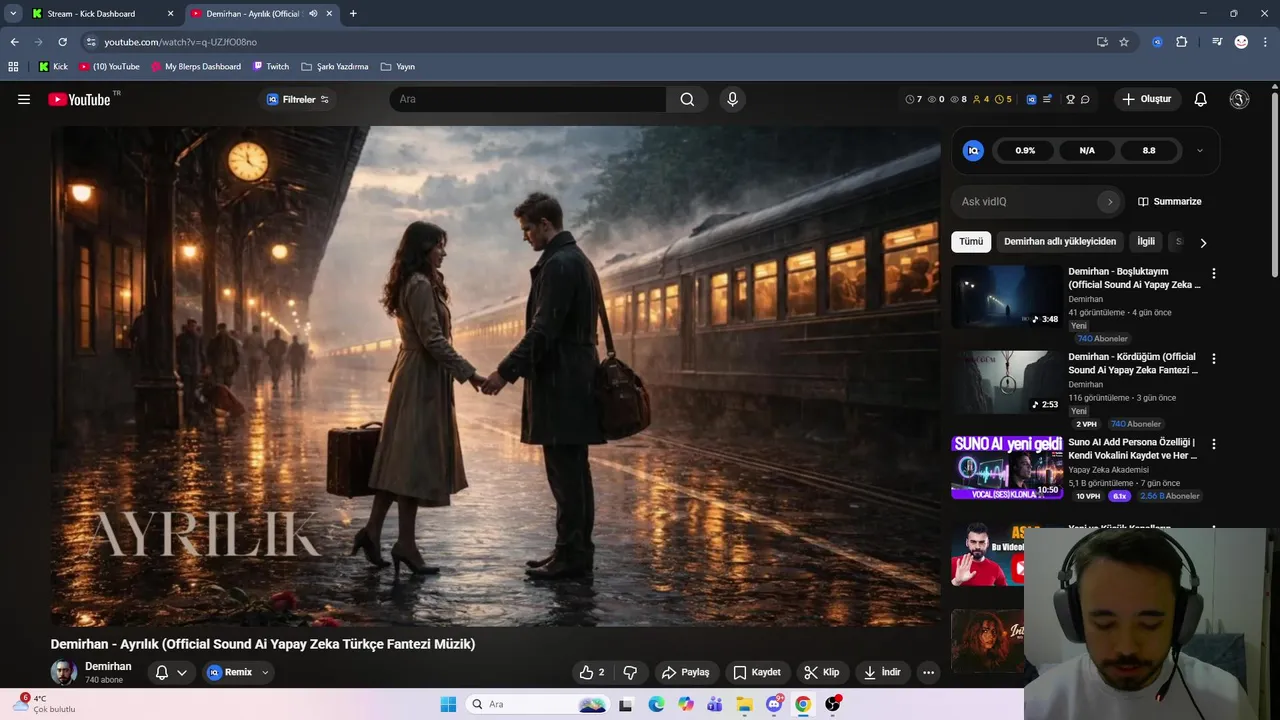Open vidIQ list icon in header bar
The height and width of the screenshot is (720, 1280).
(x=1047, y=99)
